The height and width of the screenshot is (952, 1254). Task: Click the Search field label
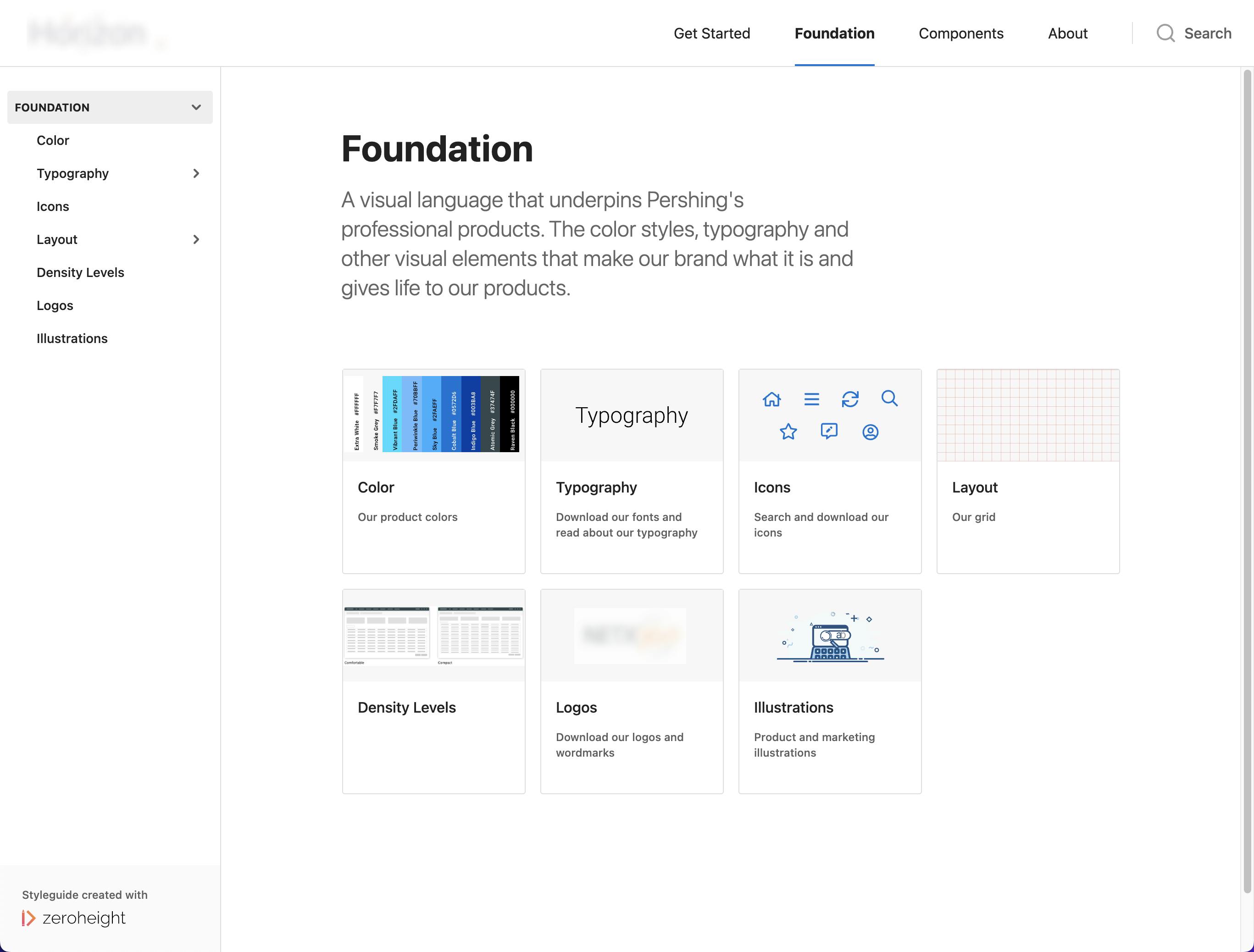(x=1208, y=33)
